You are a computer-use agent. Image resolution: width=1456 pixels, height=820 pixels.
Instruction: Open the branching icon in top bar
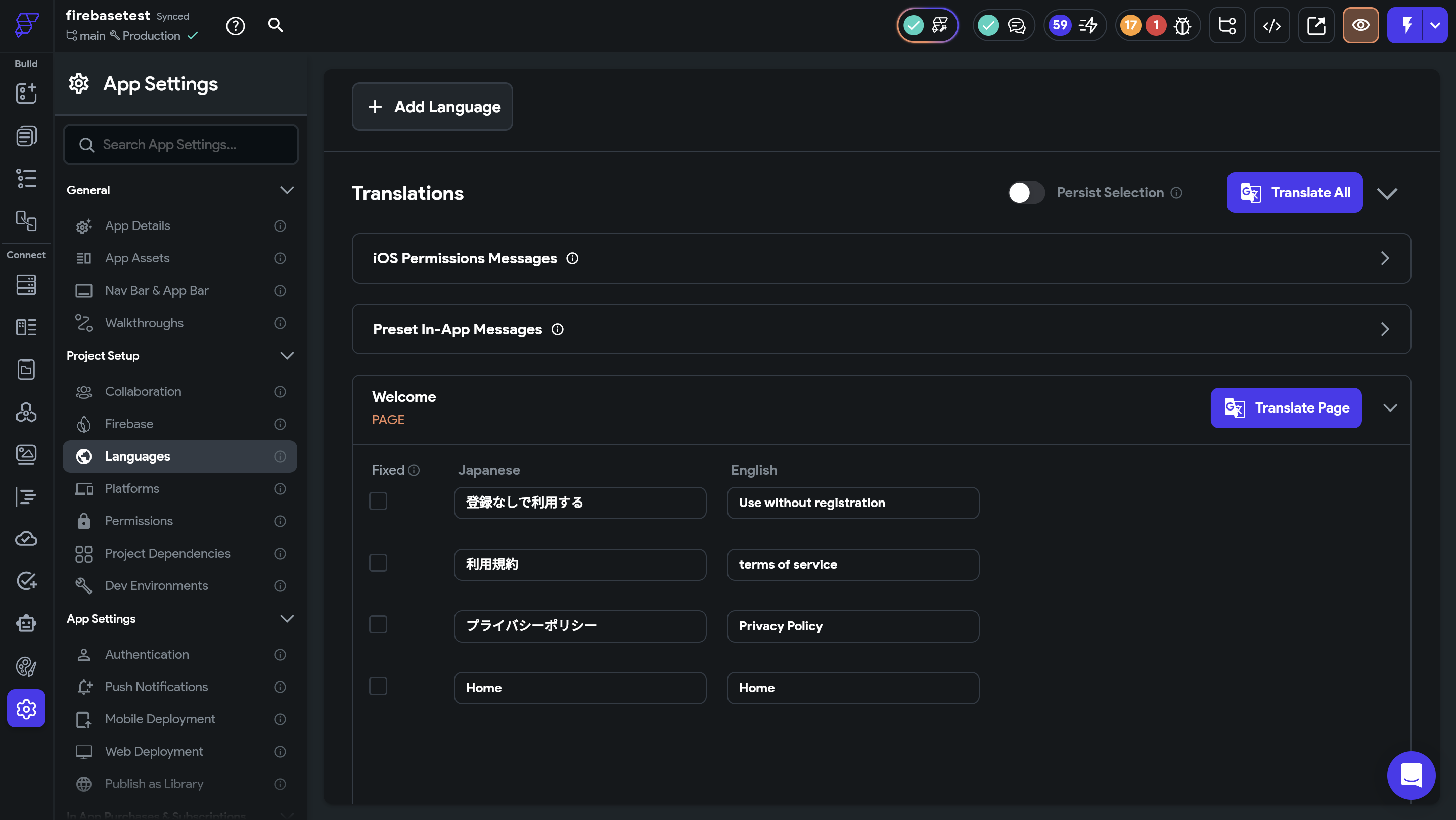1227,25
